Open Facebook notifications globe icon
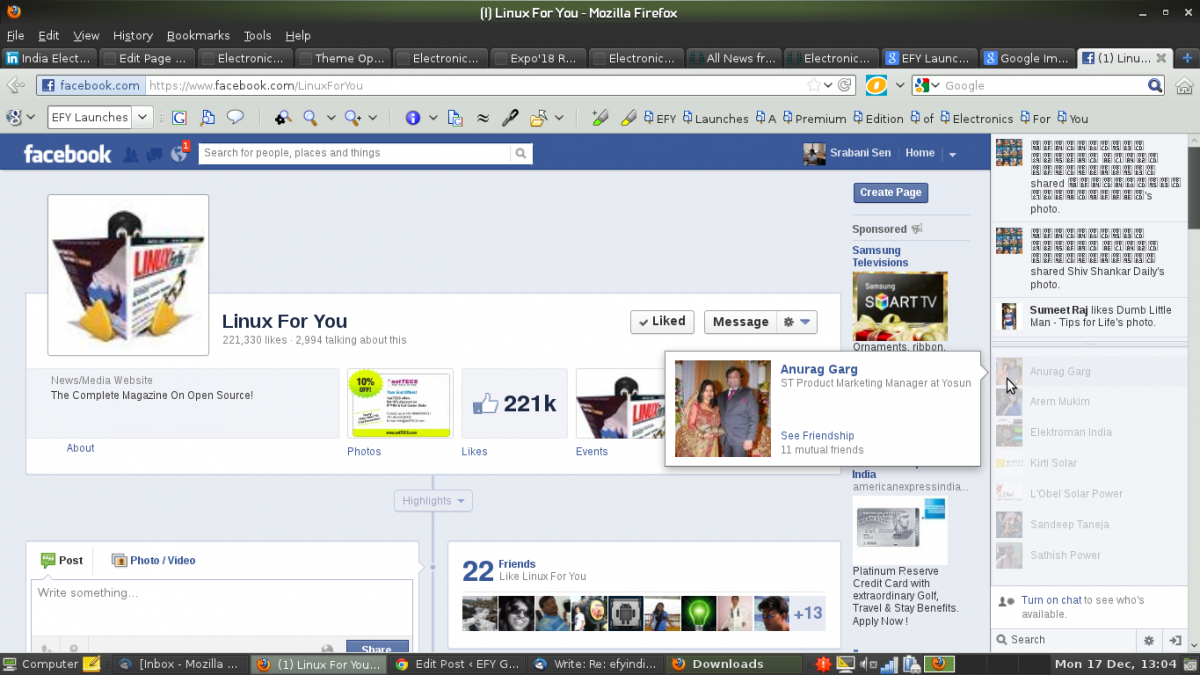 (x=178, y=154)
